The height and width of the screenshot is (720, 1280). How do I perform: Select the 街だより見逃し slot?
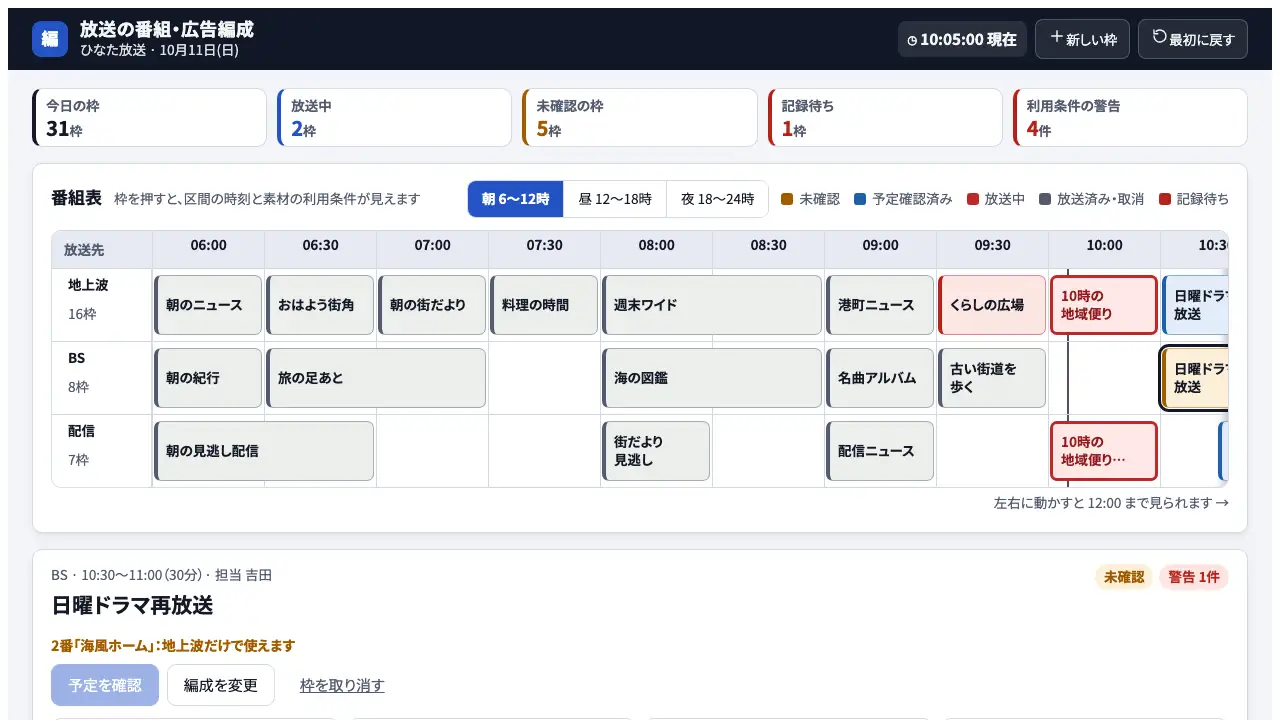656,451
